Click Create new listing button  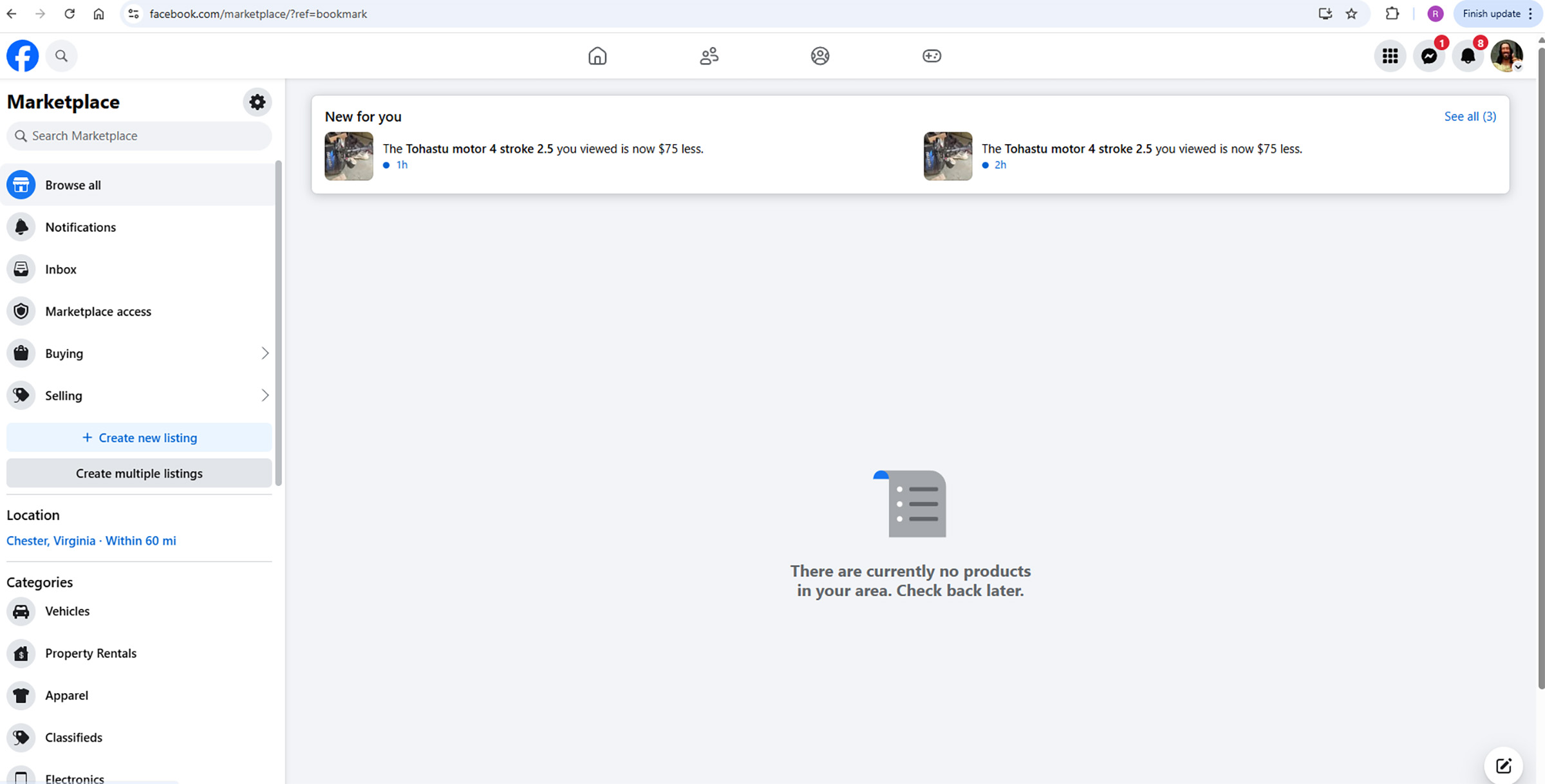click(139, 438)
